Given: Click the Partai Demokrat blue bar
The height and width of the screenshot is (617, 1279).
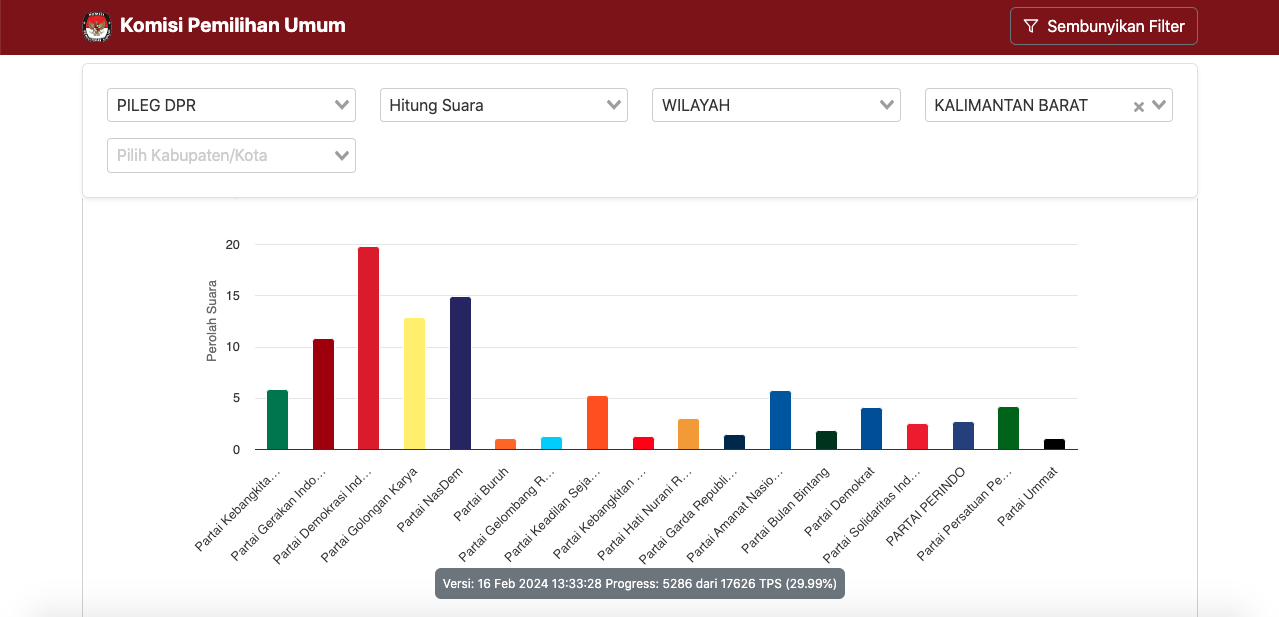Looking at the screenshot, I should [871, 429].
